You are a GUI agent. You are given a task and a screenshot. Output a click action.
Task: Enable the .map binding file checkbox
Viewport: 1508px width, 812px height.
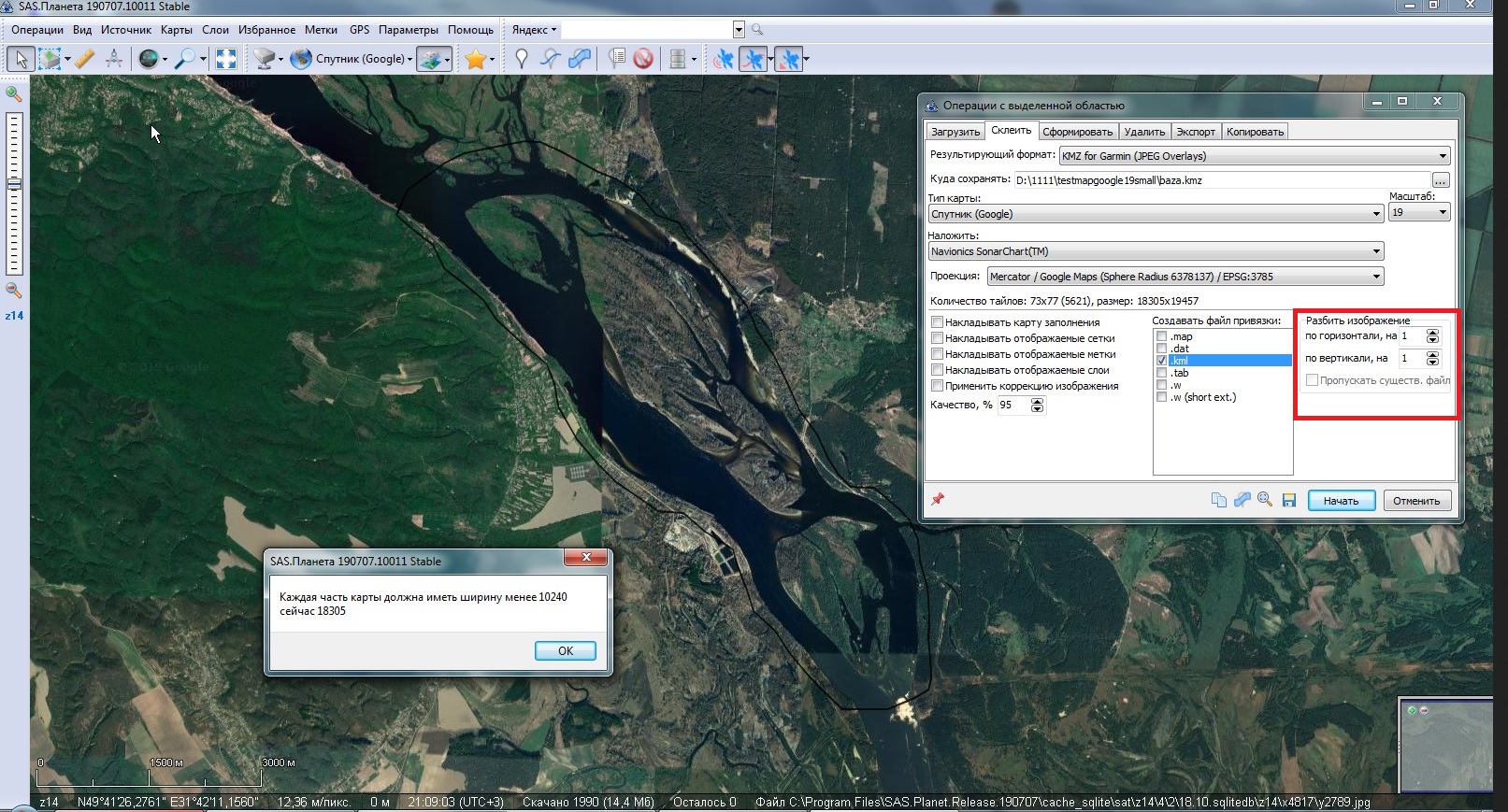(1161, 336)
